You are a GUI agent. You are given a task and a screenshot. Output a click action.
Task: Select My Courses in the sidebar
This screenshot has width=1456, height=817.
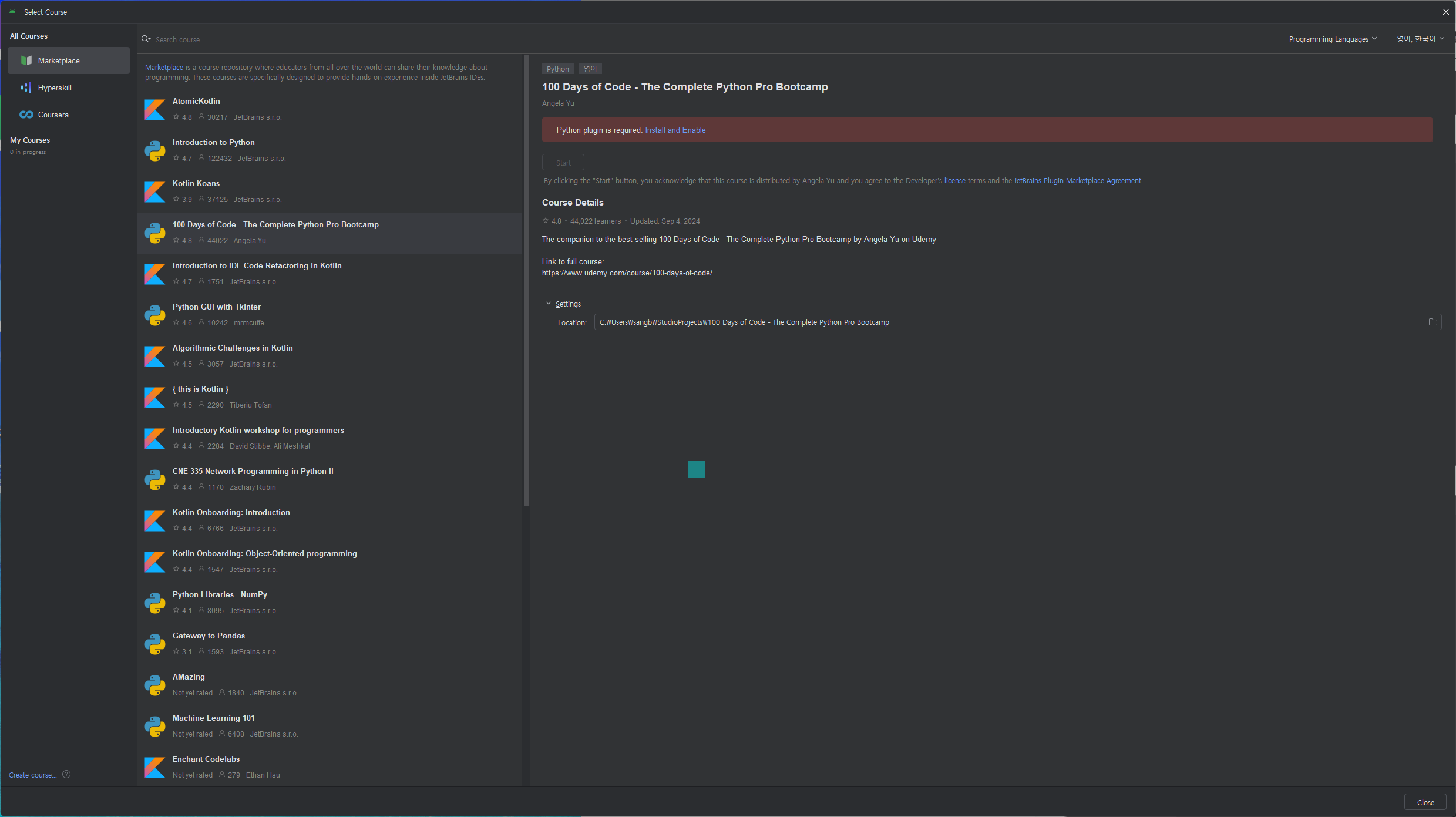(30, 140)
